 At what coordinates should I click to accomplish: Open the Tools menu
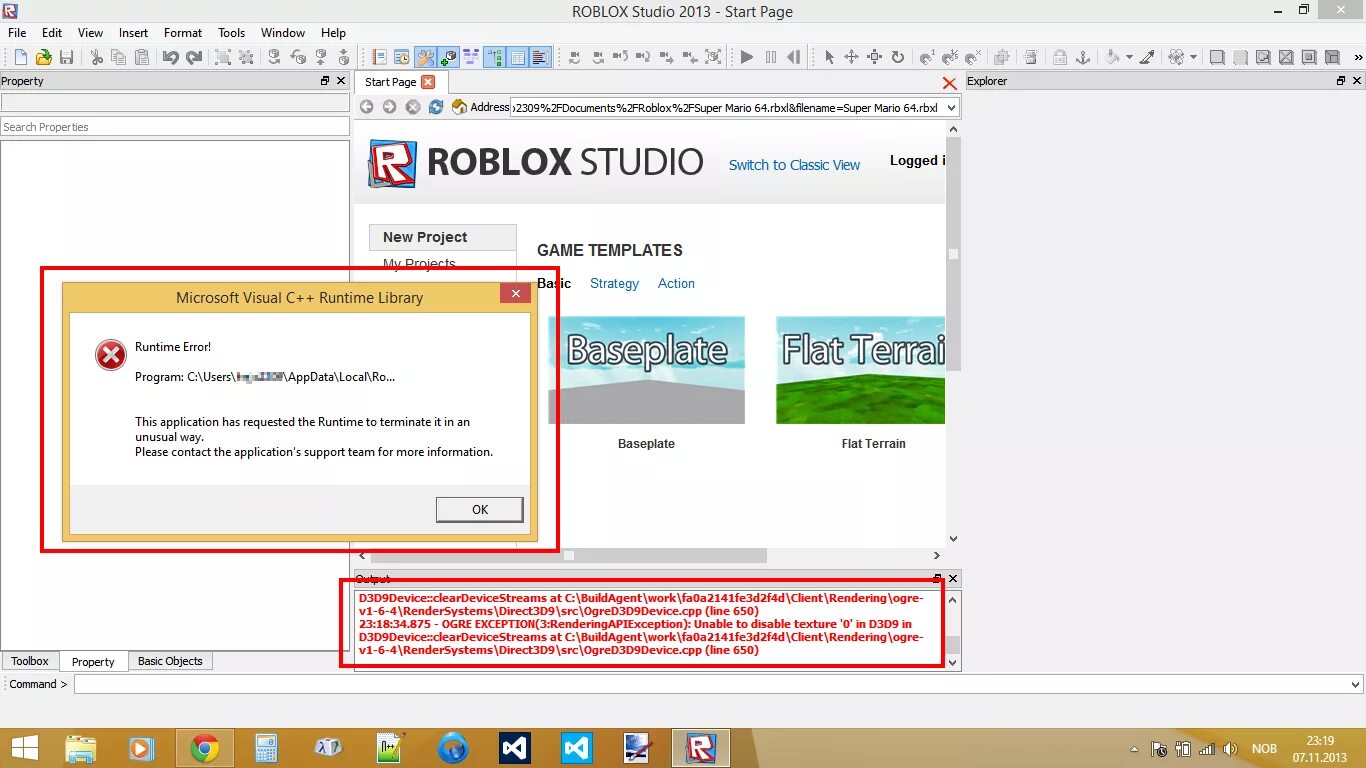[232, 33]
